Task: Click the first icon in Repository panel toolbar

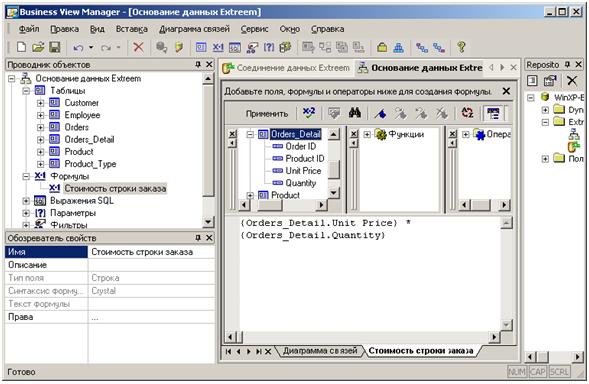Action: tap(532, 80)
